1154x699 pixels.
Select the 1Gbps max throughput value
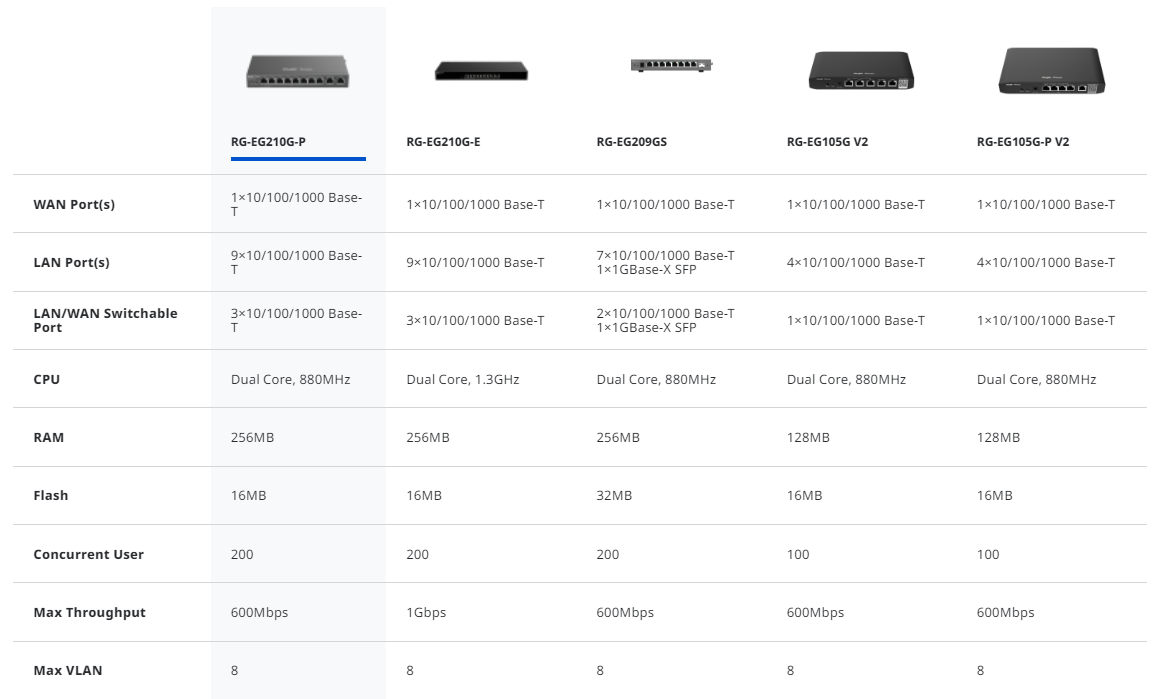click(426, 613)
